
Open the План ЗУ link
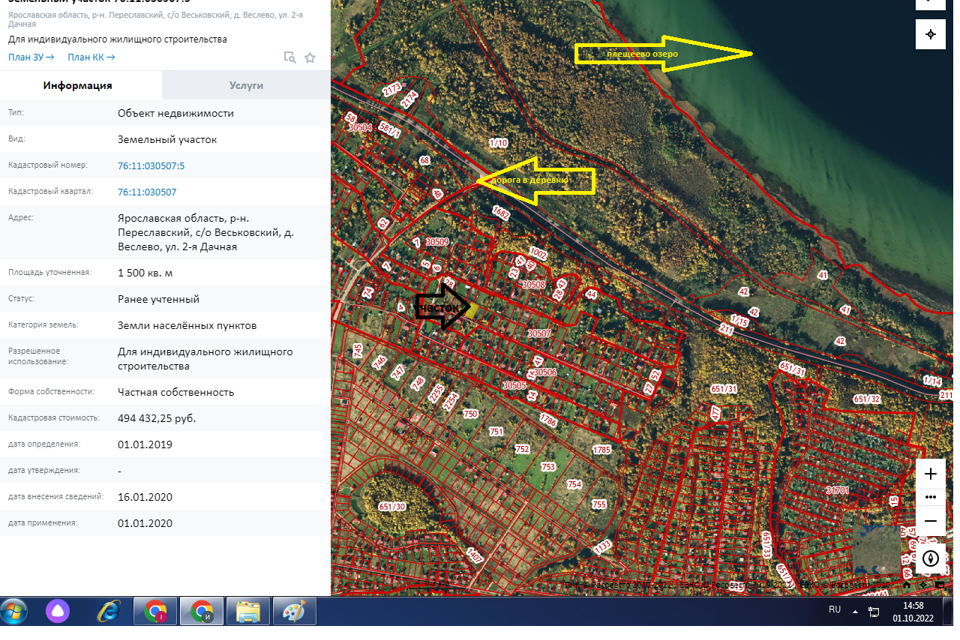tap(30, 58)
